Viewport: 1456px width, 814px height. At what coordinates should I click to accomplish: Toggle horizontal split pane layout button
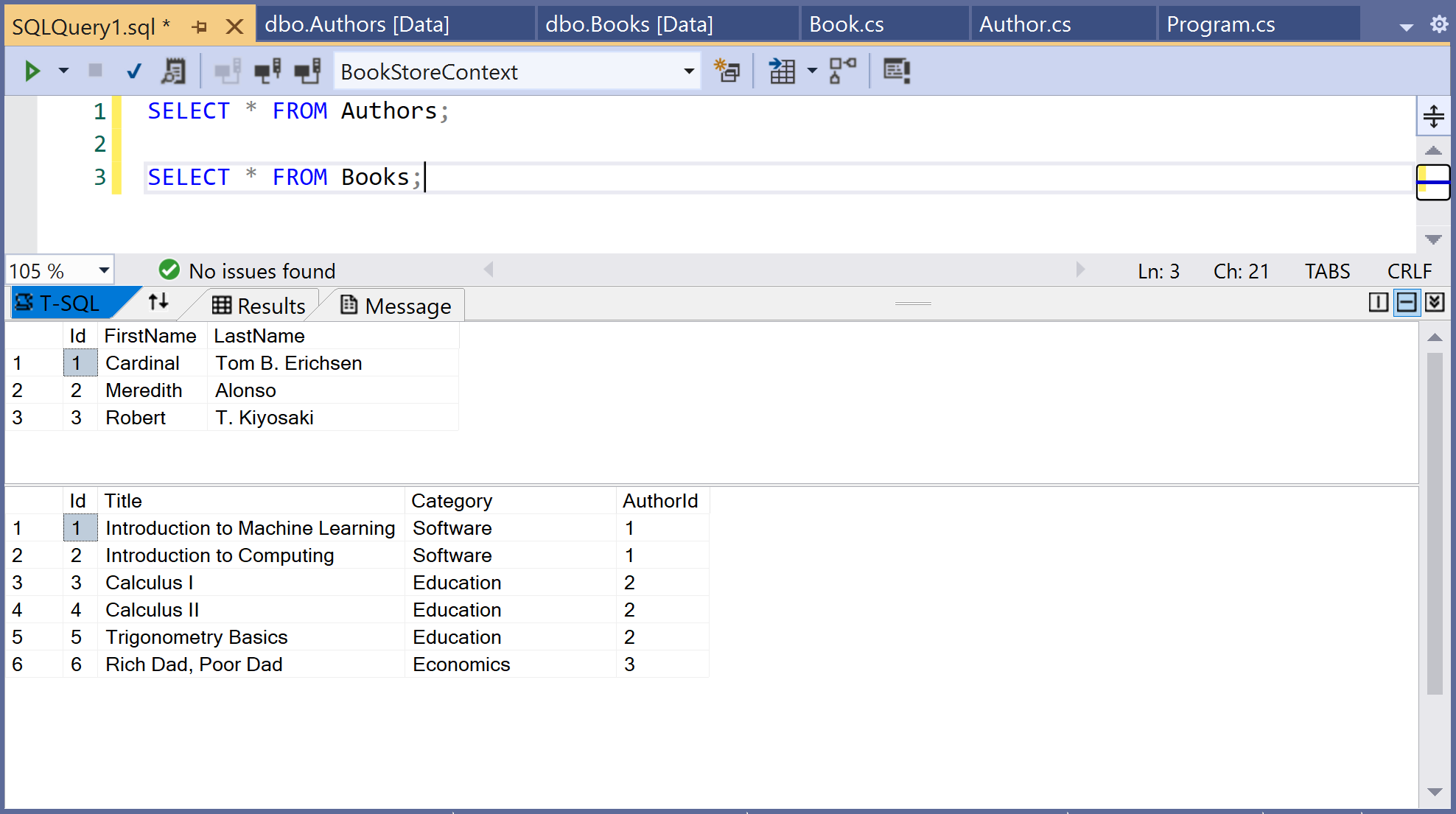pos(1407,303)
